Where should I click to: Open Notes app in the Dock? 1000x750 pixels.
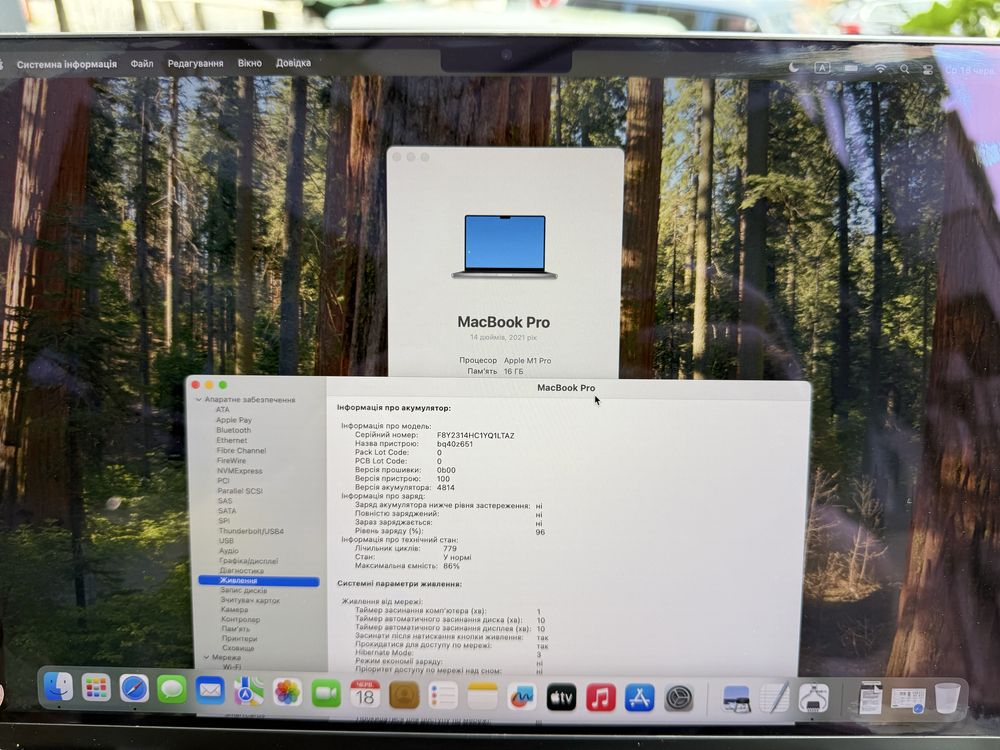(482, 696)
